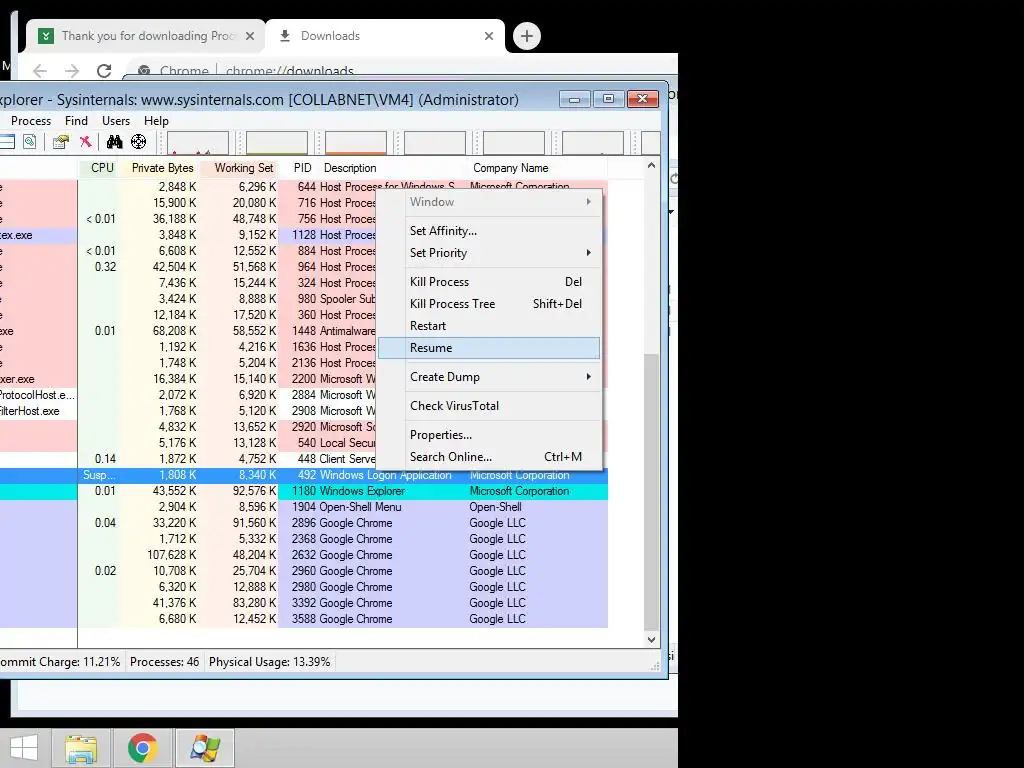Viewport: 1024px width, 768px height.
Task: Open the Process menu
Action: click(x=31, y=121)
